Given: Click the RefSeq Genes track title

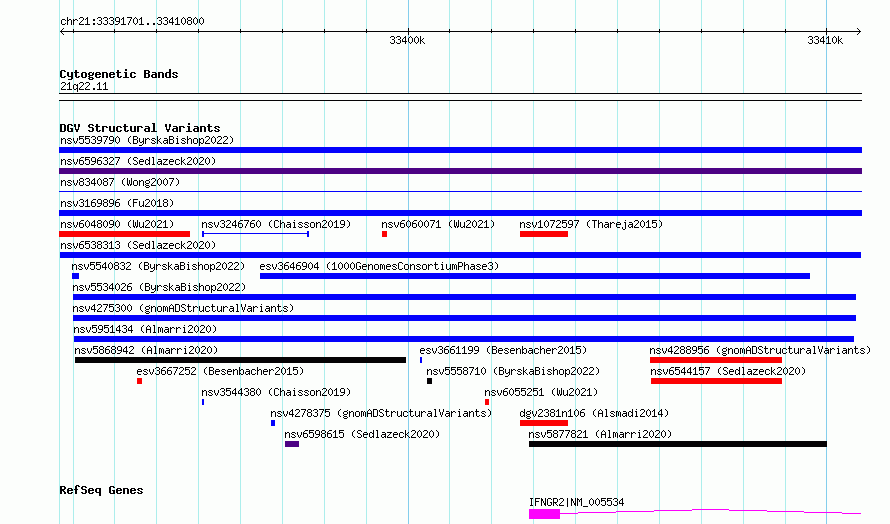Looking at the screenshot, I should coord(101,491).
